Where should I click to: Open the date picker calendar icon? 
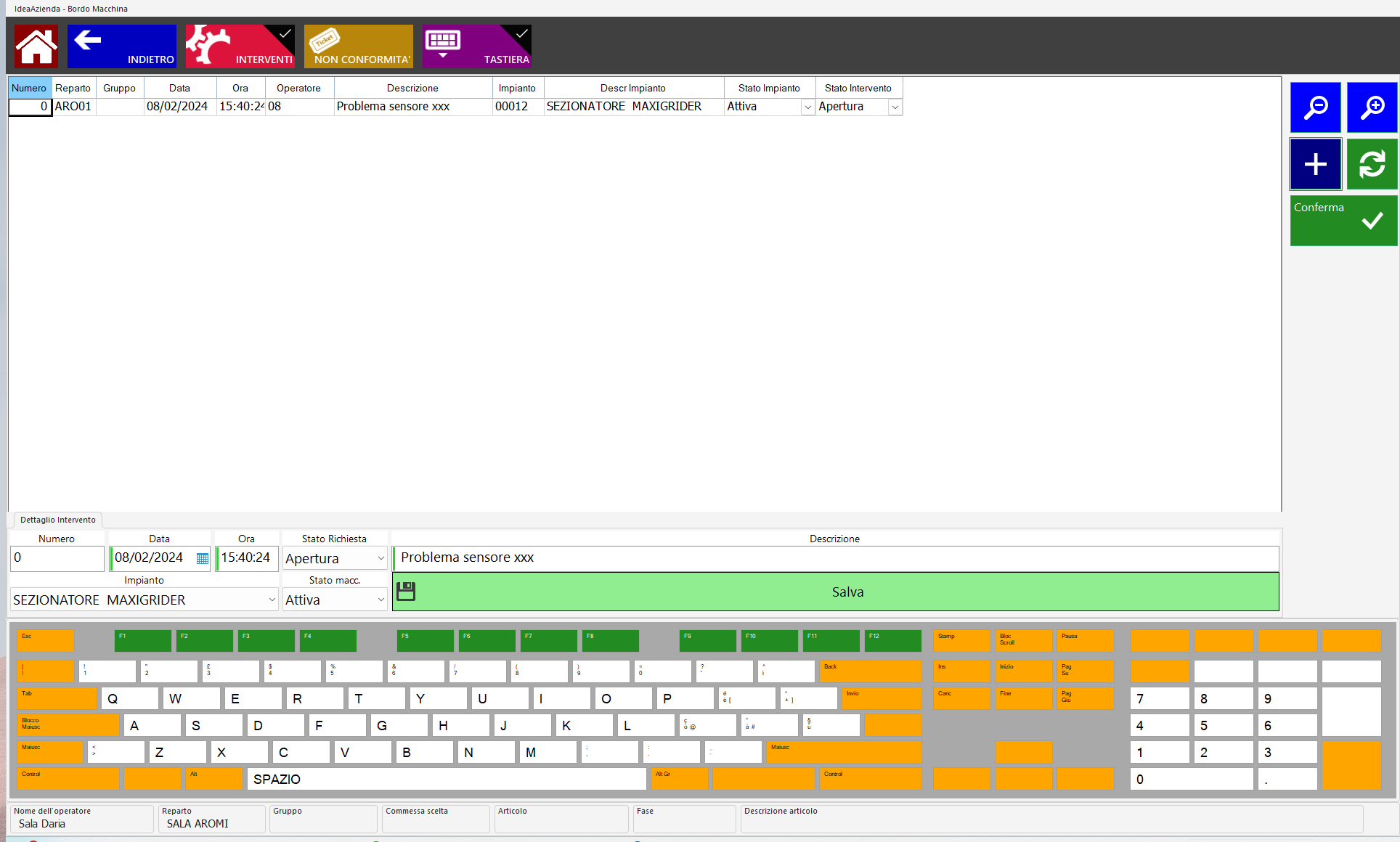tap(203, 558)
